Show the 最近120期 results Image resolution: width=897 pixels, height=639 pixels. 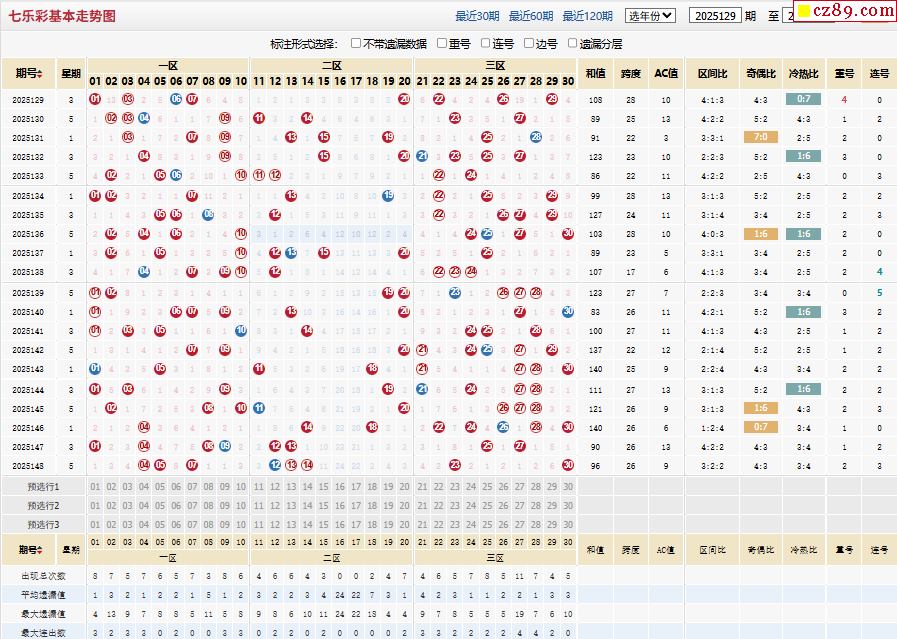click(588, 16)
